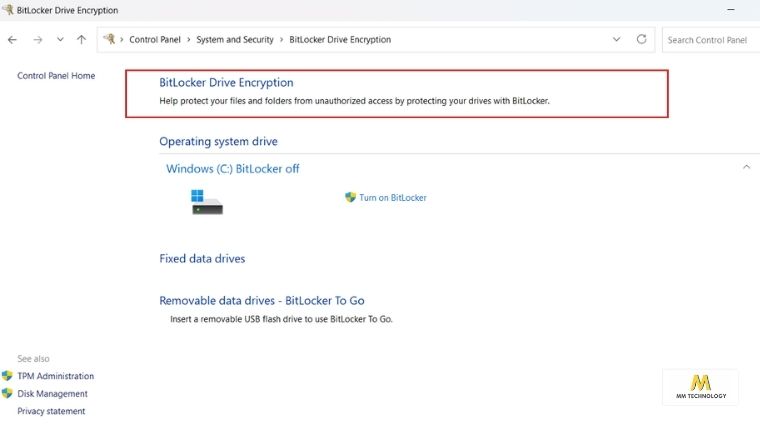The width and height of the screenshot is (760, 430).
Task: Go up one level with up arrow
Action: point(81,40)
